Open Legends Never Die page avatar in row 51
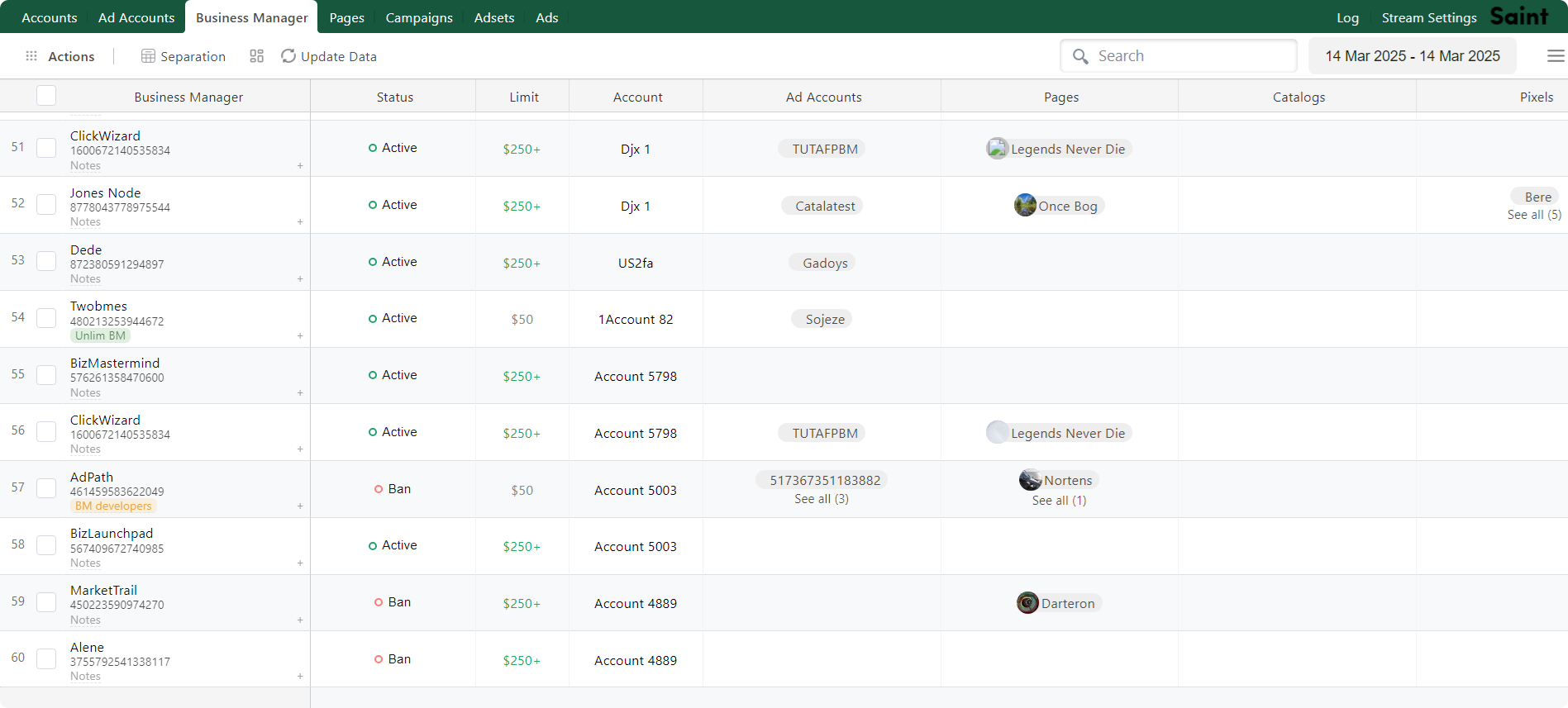This screenshot has width=1568, height=708. click(x=998, y=149)
